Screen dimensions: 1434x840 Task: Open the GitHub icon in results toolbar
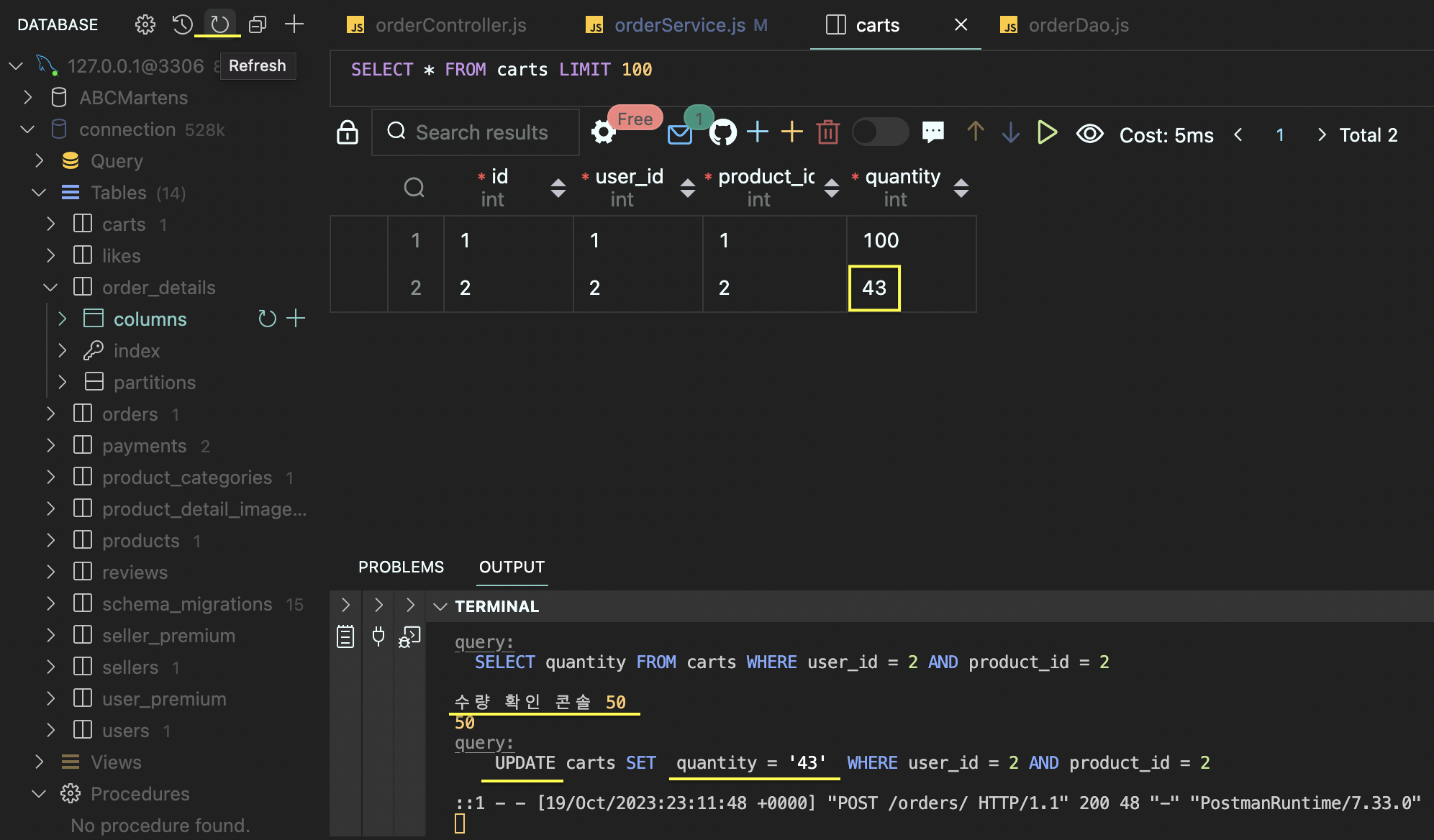pyautogui.click(x=722, y=132)
